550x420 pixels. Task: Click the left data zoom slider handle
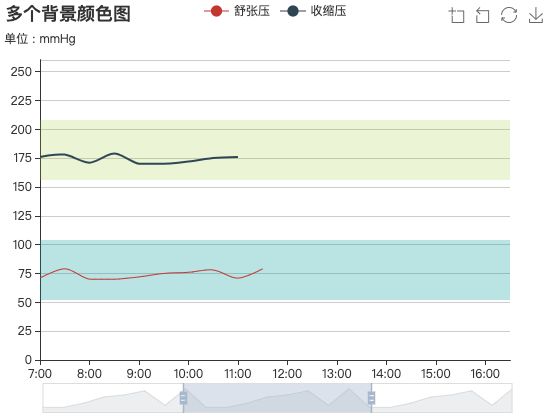pyautogui.click(x=183, y=398)
